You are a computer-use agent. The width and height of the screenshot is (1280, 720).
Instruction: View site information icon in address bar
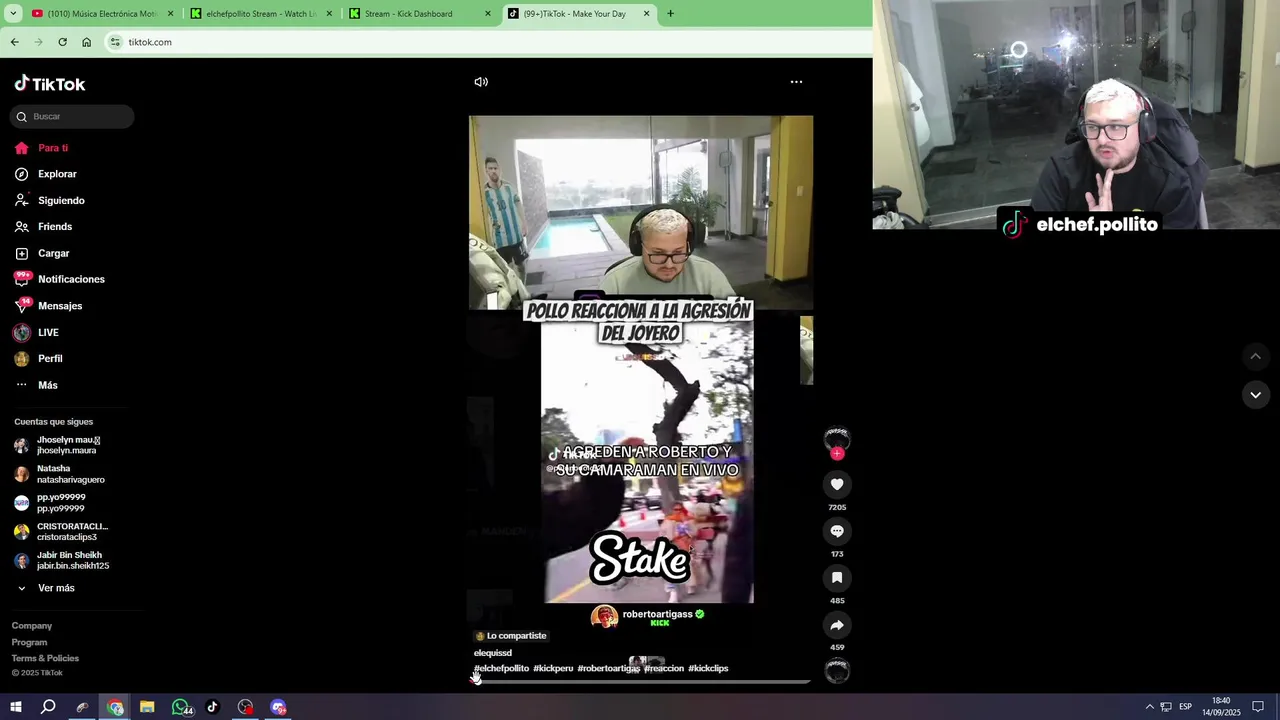click(x=115, y=42)
